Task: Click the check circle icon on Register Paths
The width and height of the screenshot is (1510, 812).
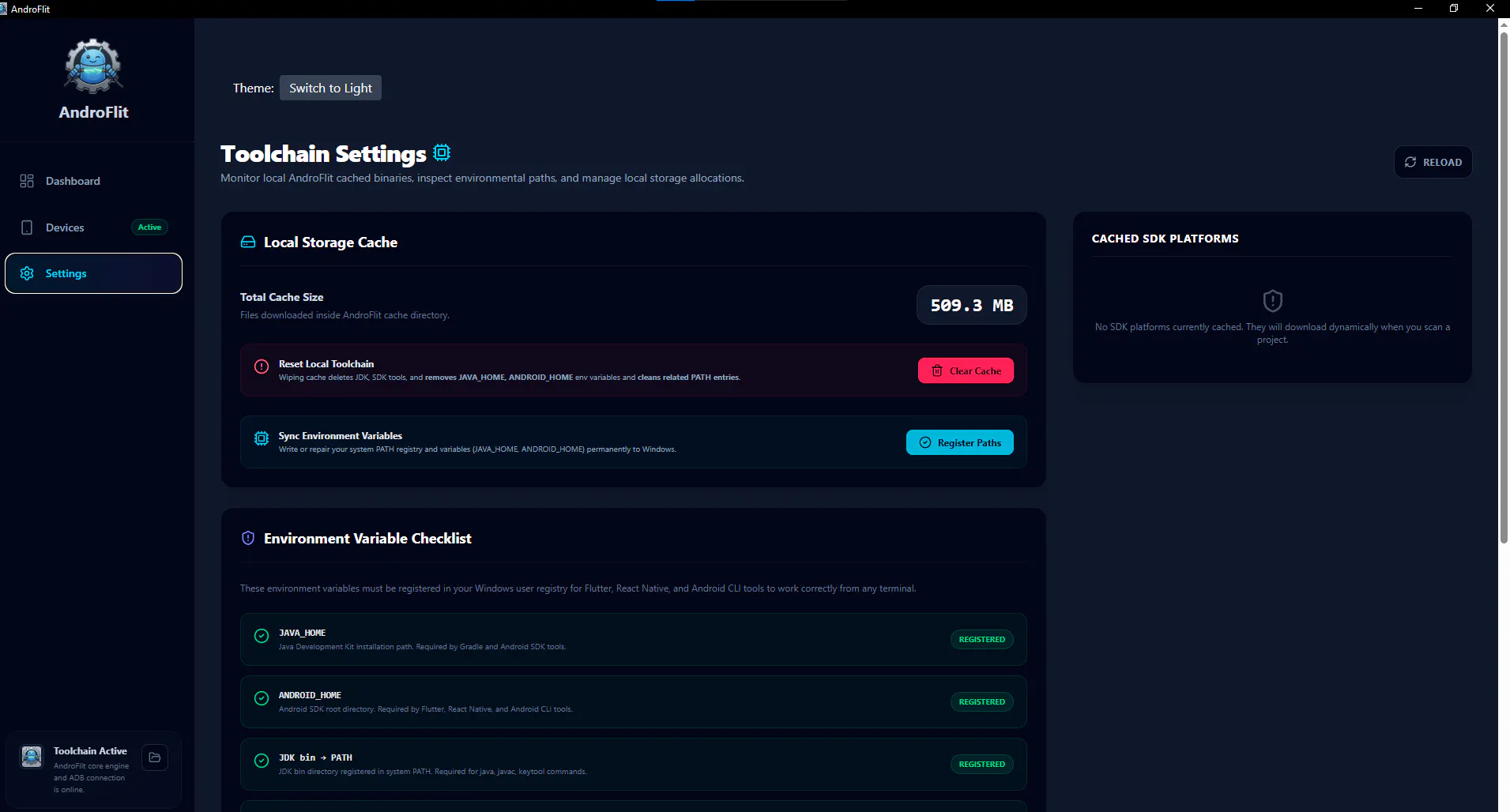Action: click(x=925, y=442)
